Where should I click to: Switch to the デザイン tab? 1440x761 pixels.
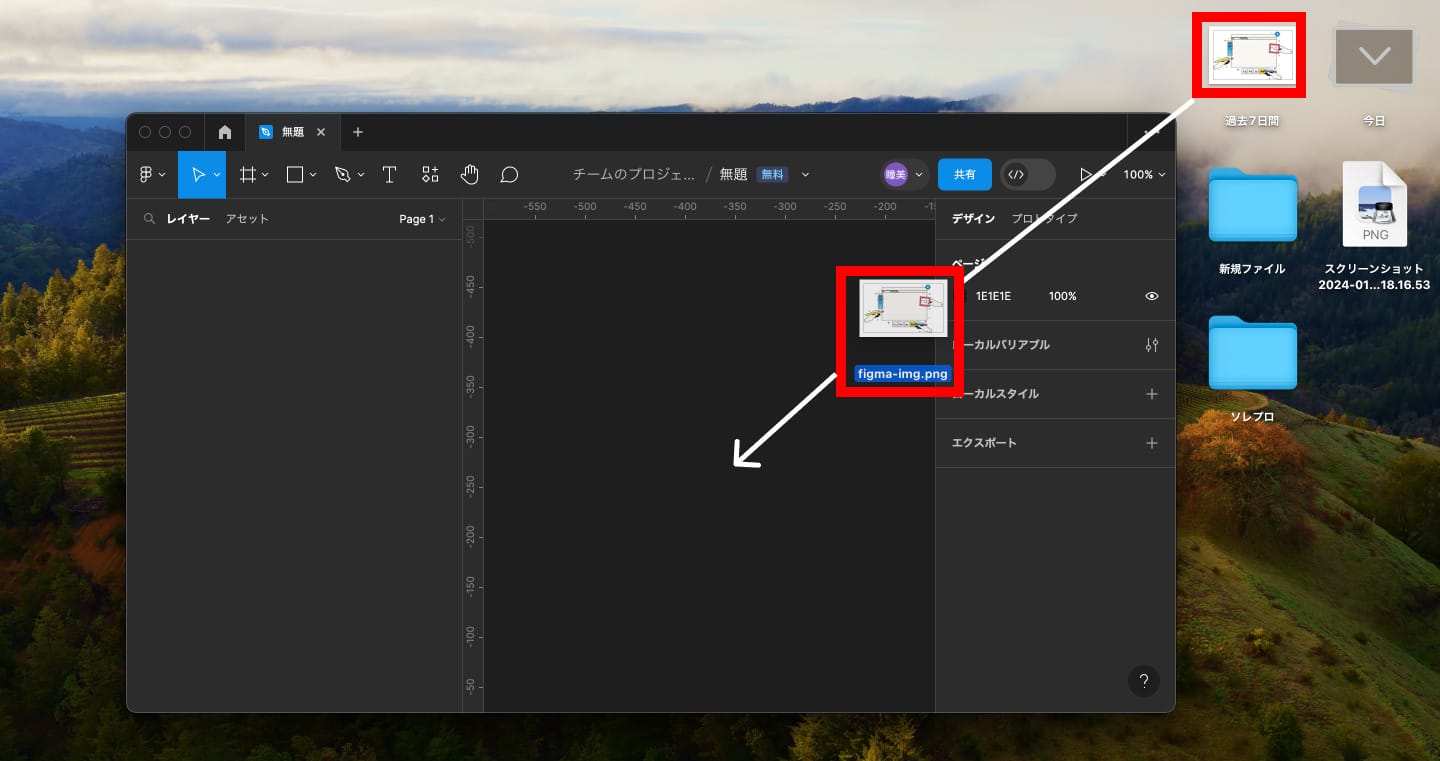click(x=973, y=219)
